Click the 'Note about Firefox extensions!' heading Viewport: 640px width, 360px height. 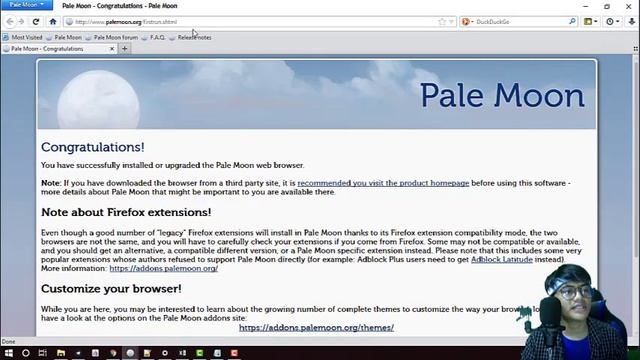tap(126, 212)
